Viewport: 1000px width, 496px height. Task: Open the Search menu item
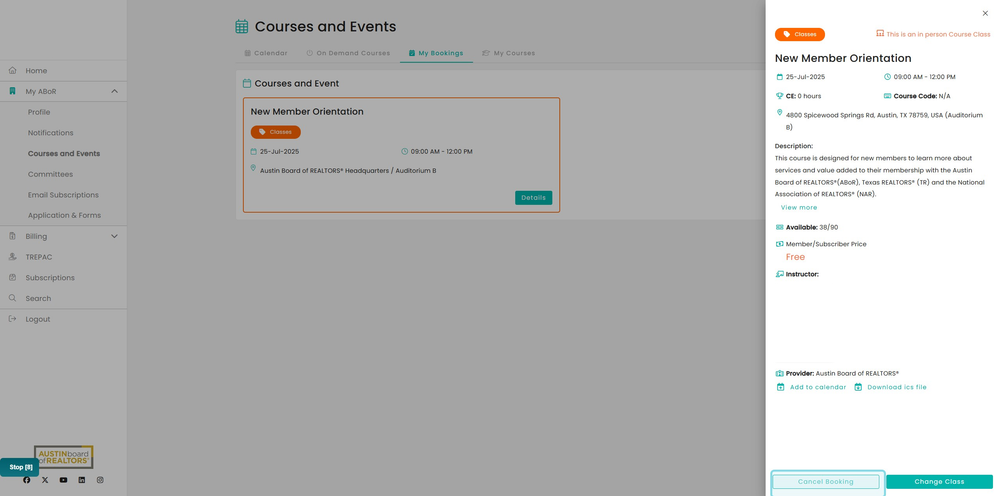(38, 298)
